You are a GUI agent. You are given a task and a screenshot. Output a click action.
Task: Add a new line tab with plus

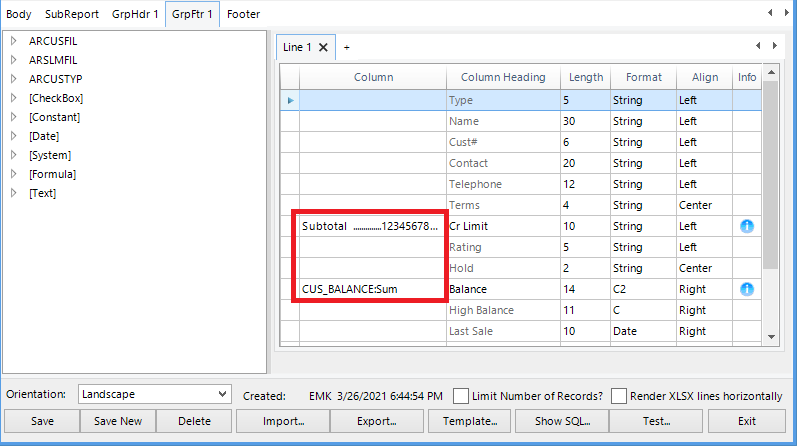tap(347, 47)
